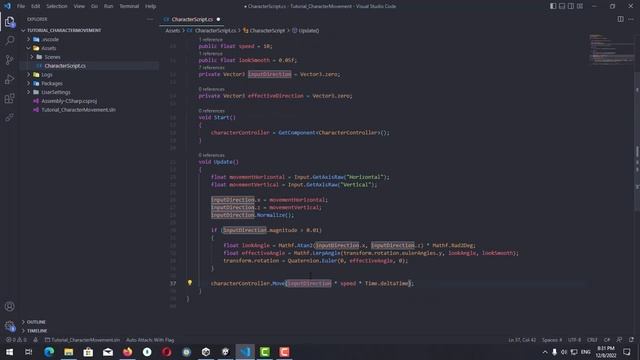Open Unity Hub from the taskbar
The width and height of the screenshot is (640, 360).
(206, 352)
